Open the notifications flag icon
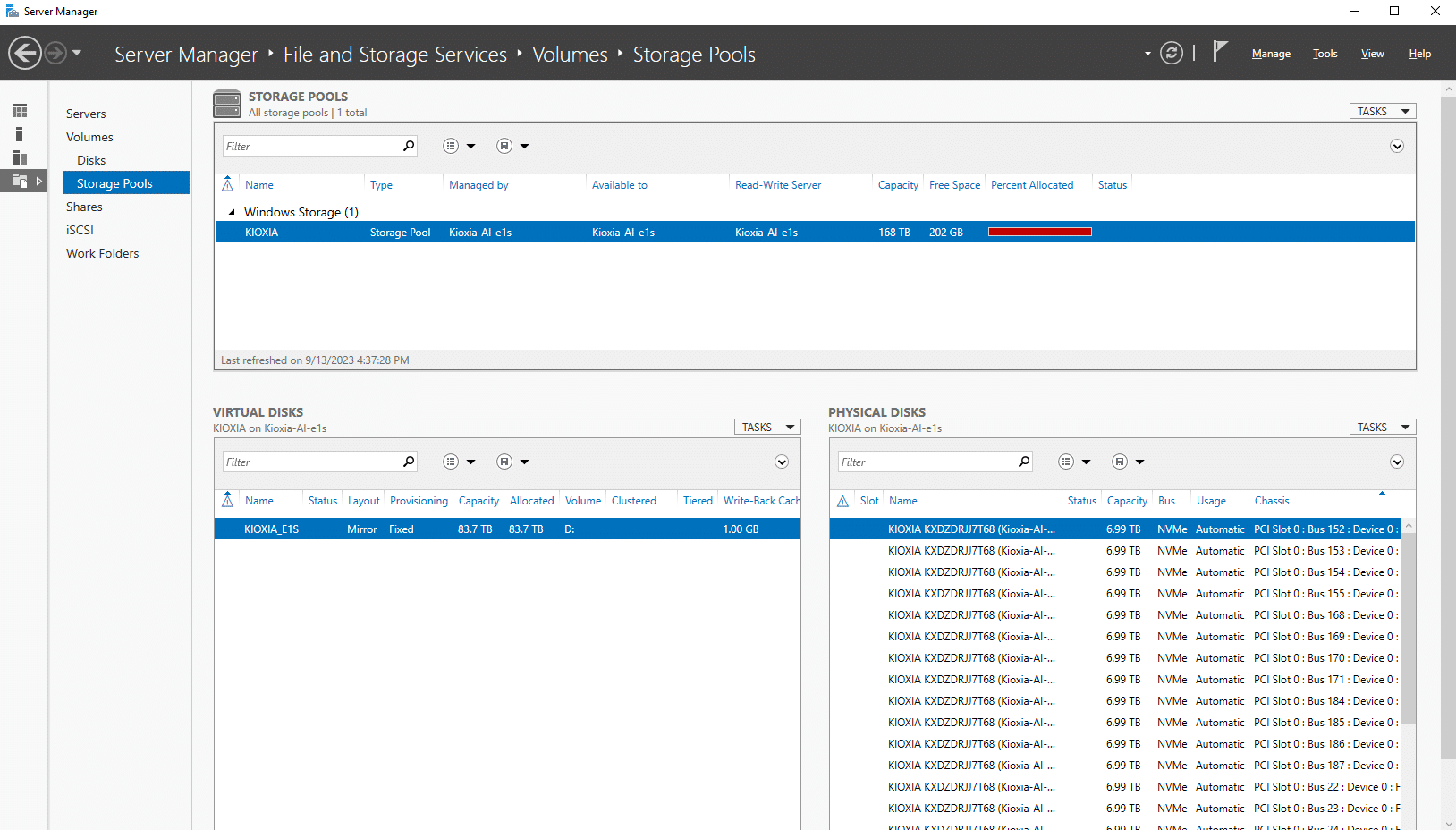This screenshot has width=1456, height=830. (1220, 52)
